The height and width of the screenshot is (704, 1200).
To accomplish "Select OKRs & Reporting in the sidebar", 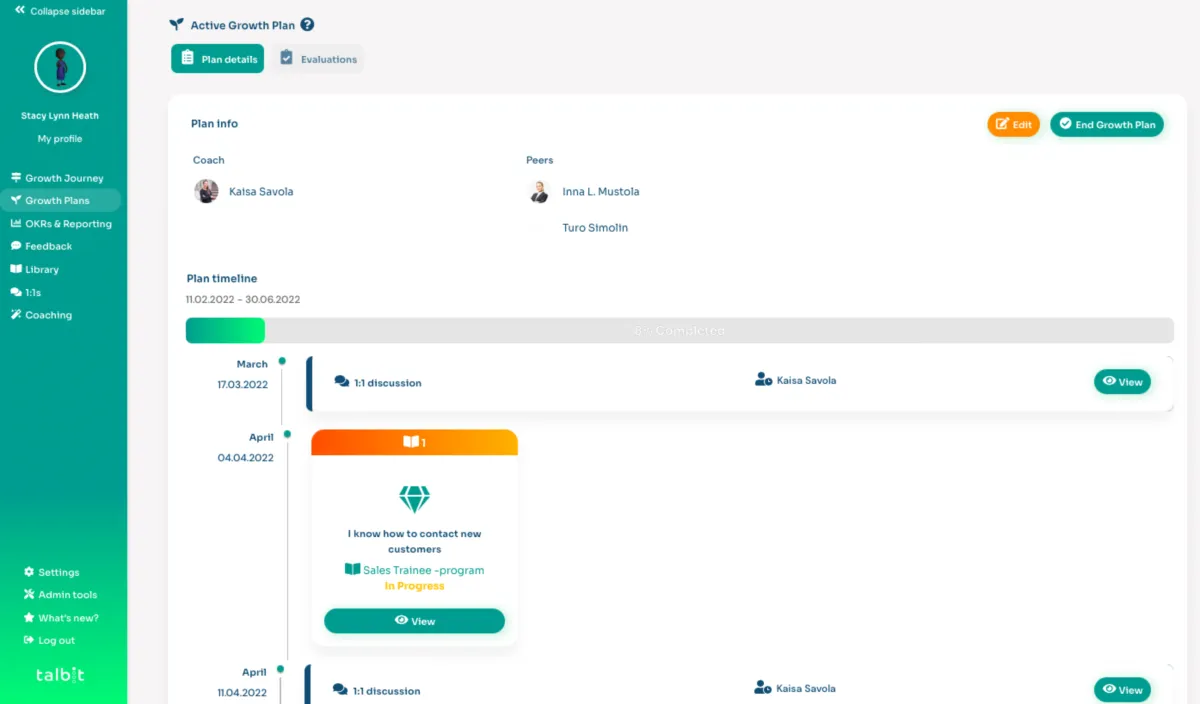I will (x=62, y=223).
